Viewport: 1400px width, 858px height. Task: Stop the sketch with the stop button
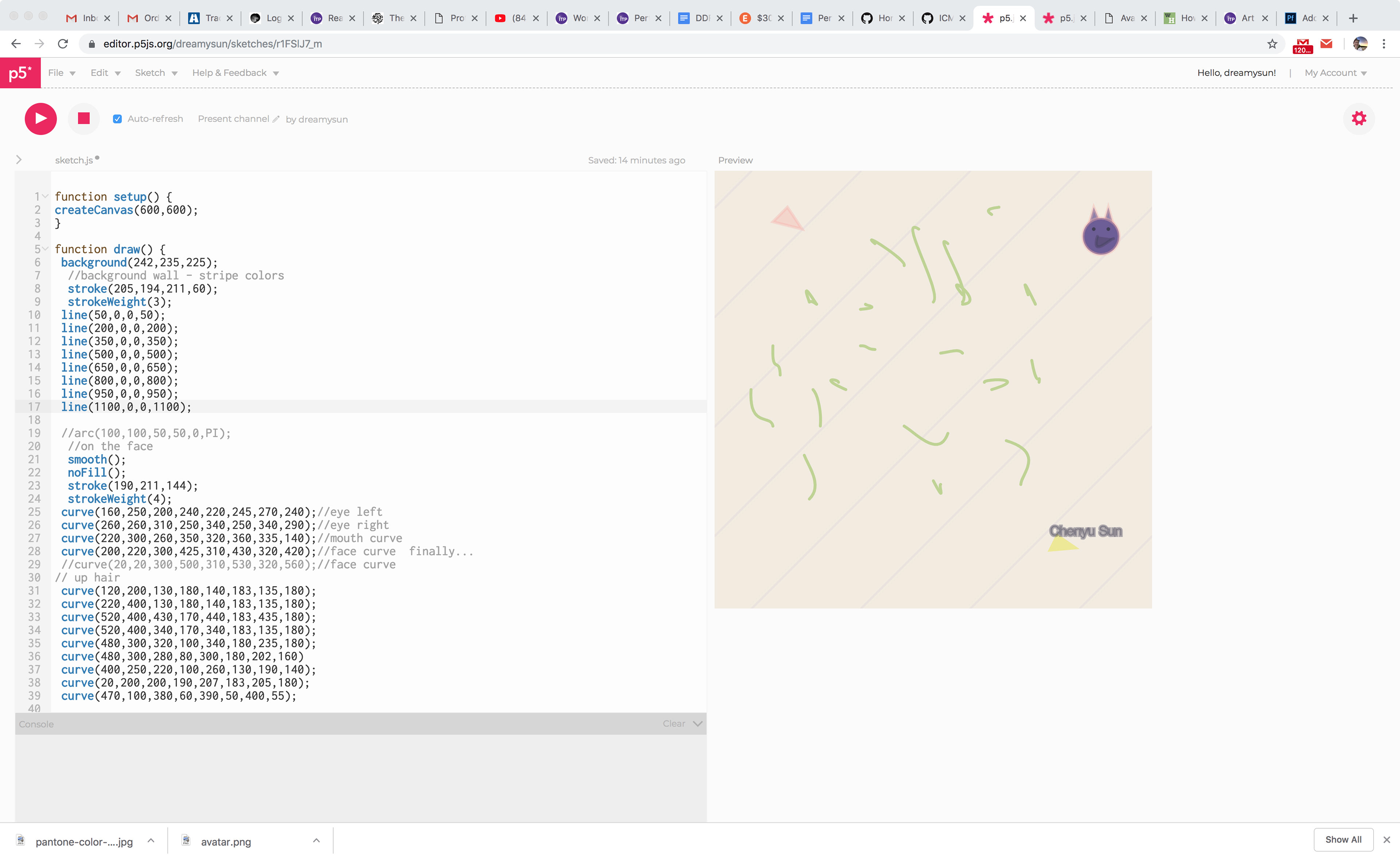tap(84, 118)
